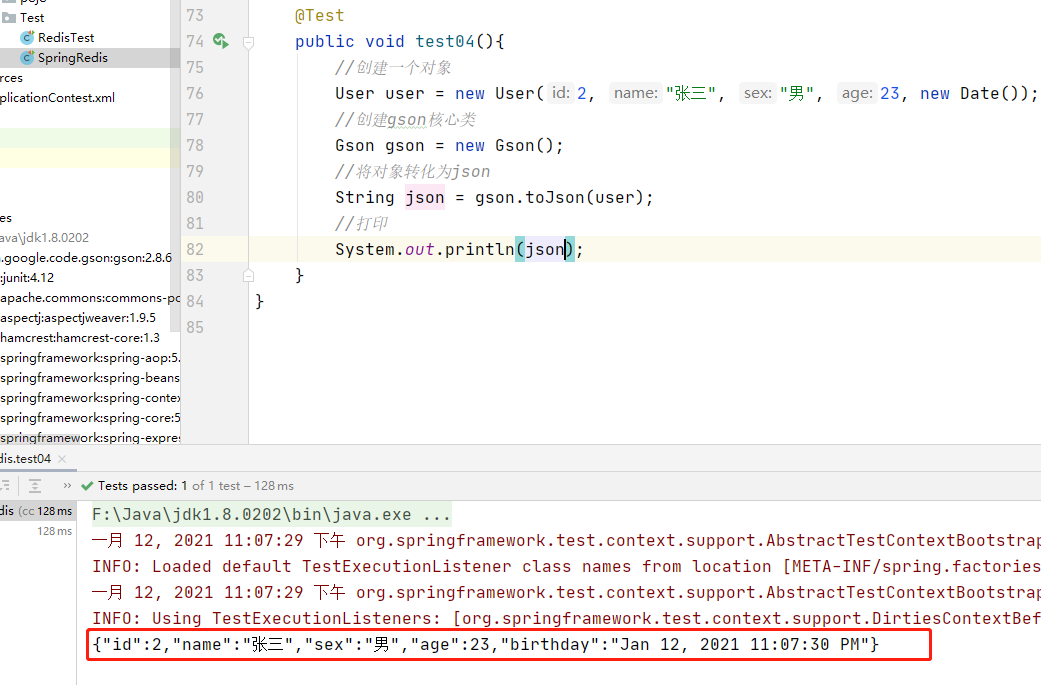Click line number 80 in the gutter

point(195,197)
